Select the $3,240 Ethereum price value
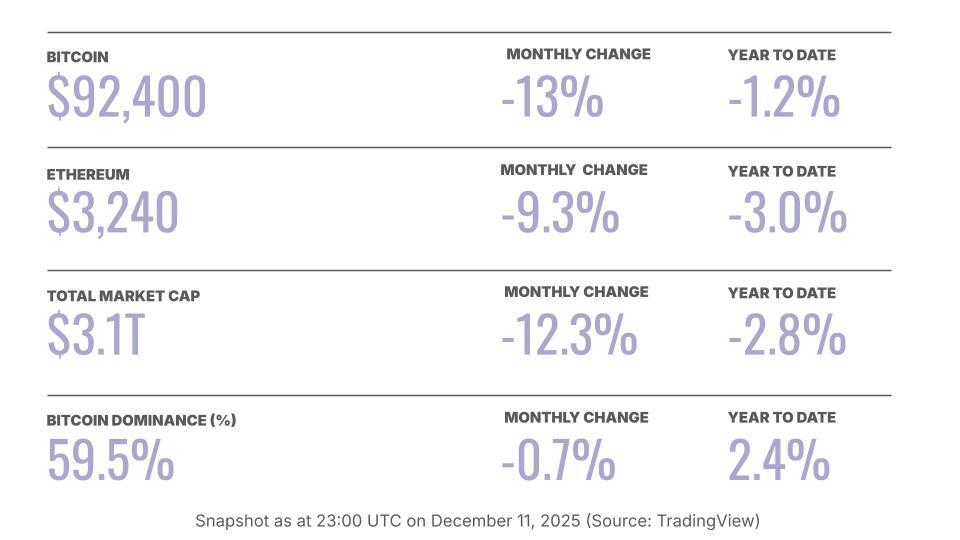This screenshot has width=960, height=540. 113,213
